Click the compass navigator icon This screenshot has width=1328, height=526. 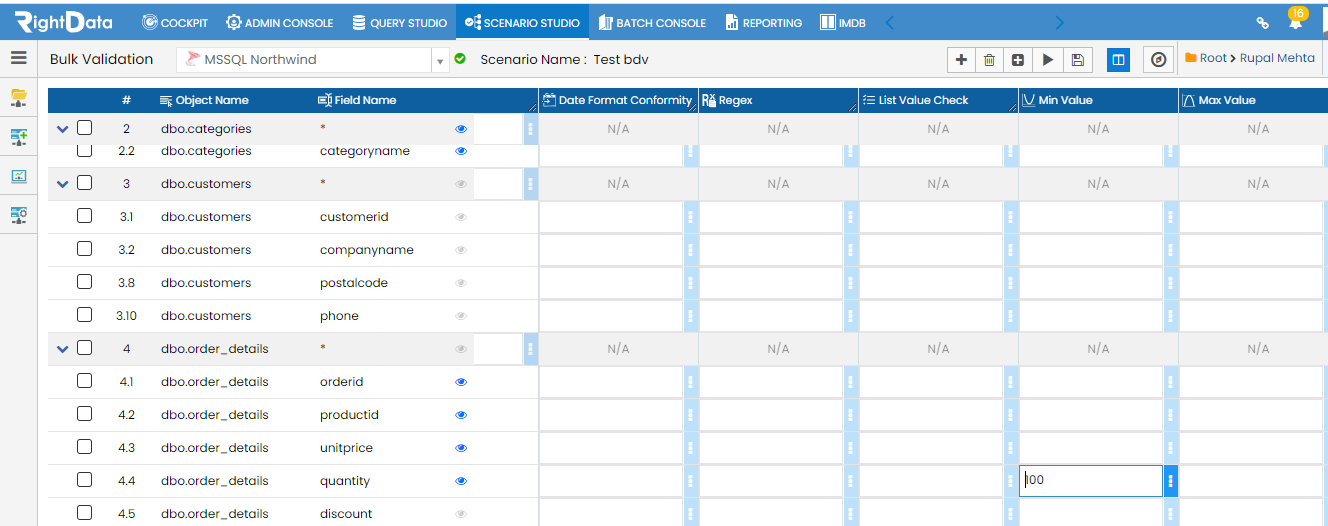point(1158,60)
